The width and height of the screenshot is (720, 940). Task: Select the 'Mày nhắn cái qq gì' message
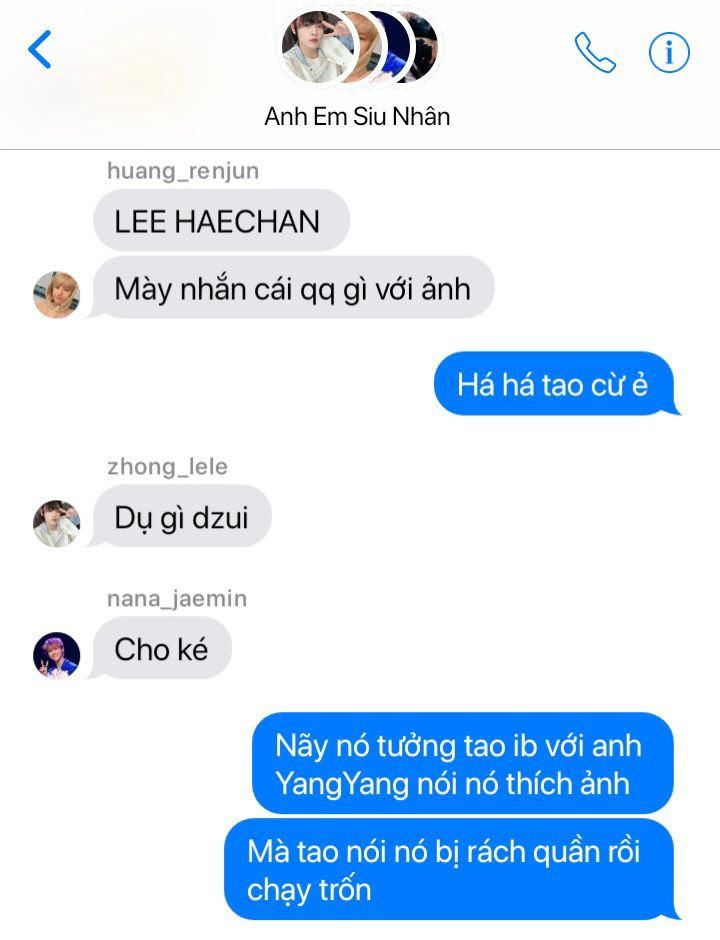click(x=291, y=287)
